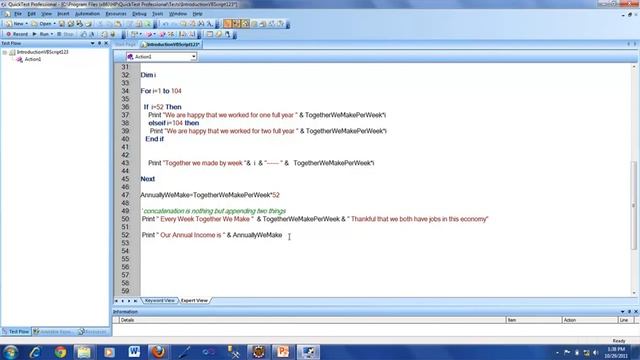Click the volume speaker tray icon
The height and width of the screenshot is (360, 640).
596,353
